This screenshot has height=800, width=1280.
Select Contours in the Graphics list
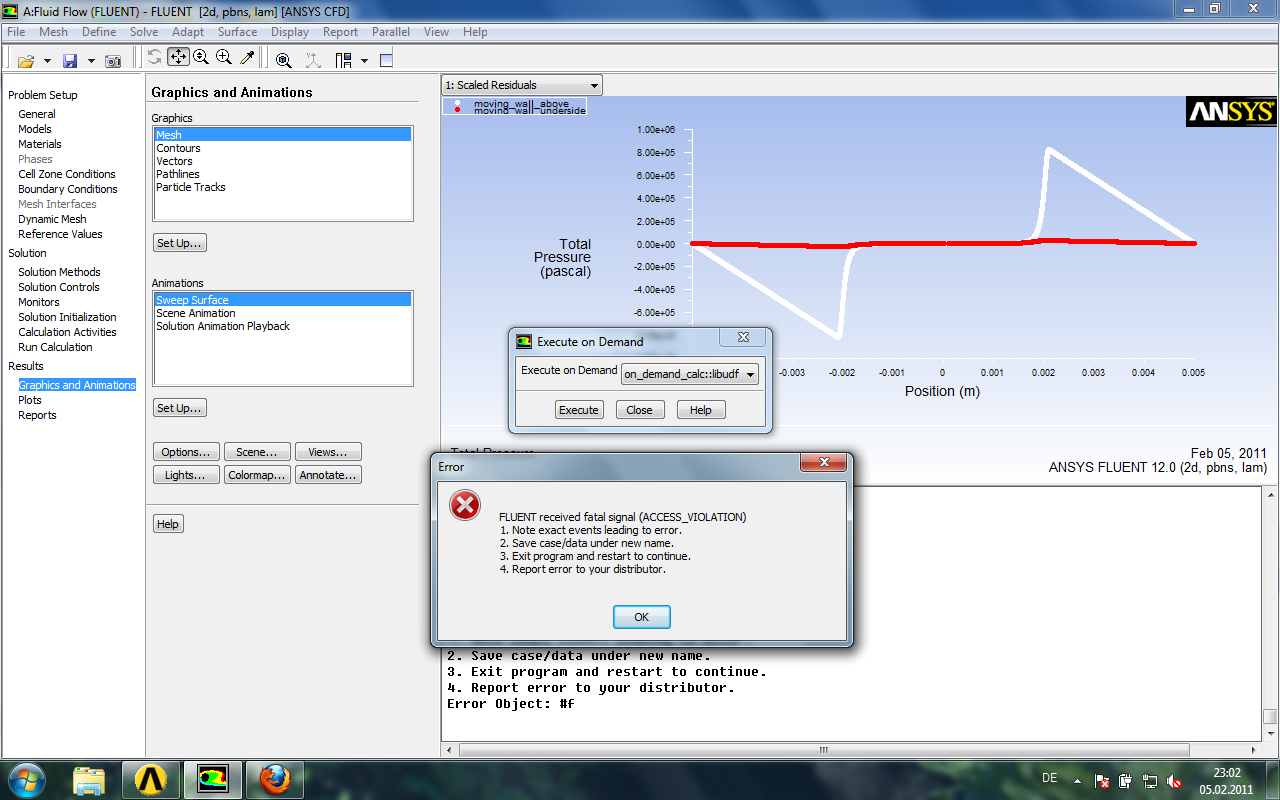point(178,148)
